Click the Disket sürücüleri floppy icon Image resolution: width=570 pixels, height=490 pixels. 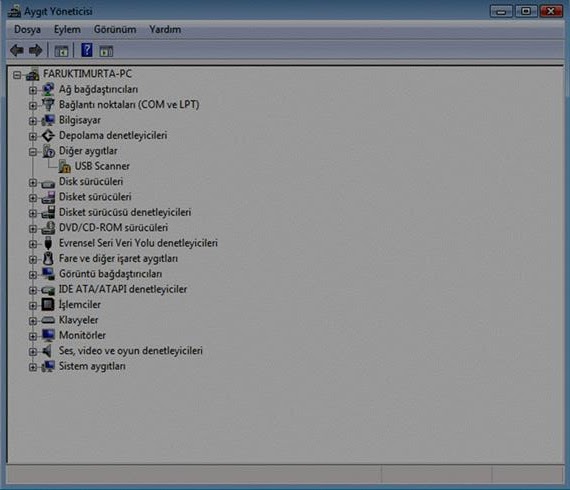pyautogui.click(x=48, y=197)
